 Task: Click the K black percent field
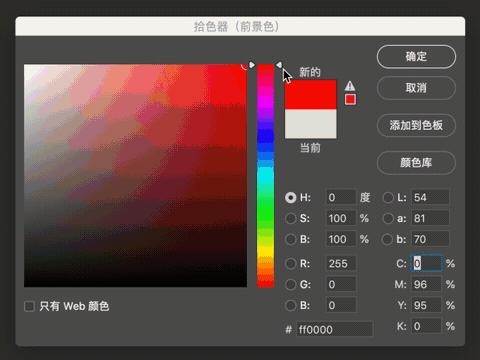[427, 326]
